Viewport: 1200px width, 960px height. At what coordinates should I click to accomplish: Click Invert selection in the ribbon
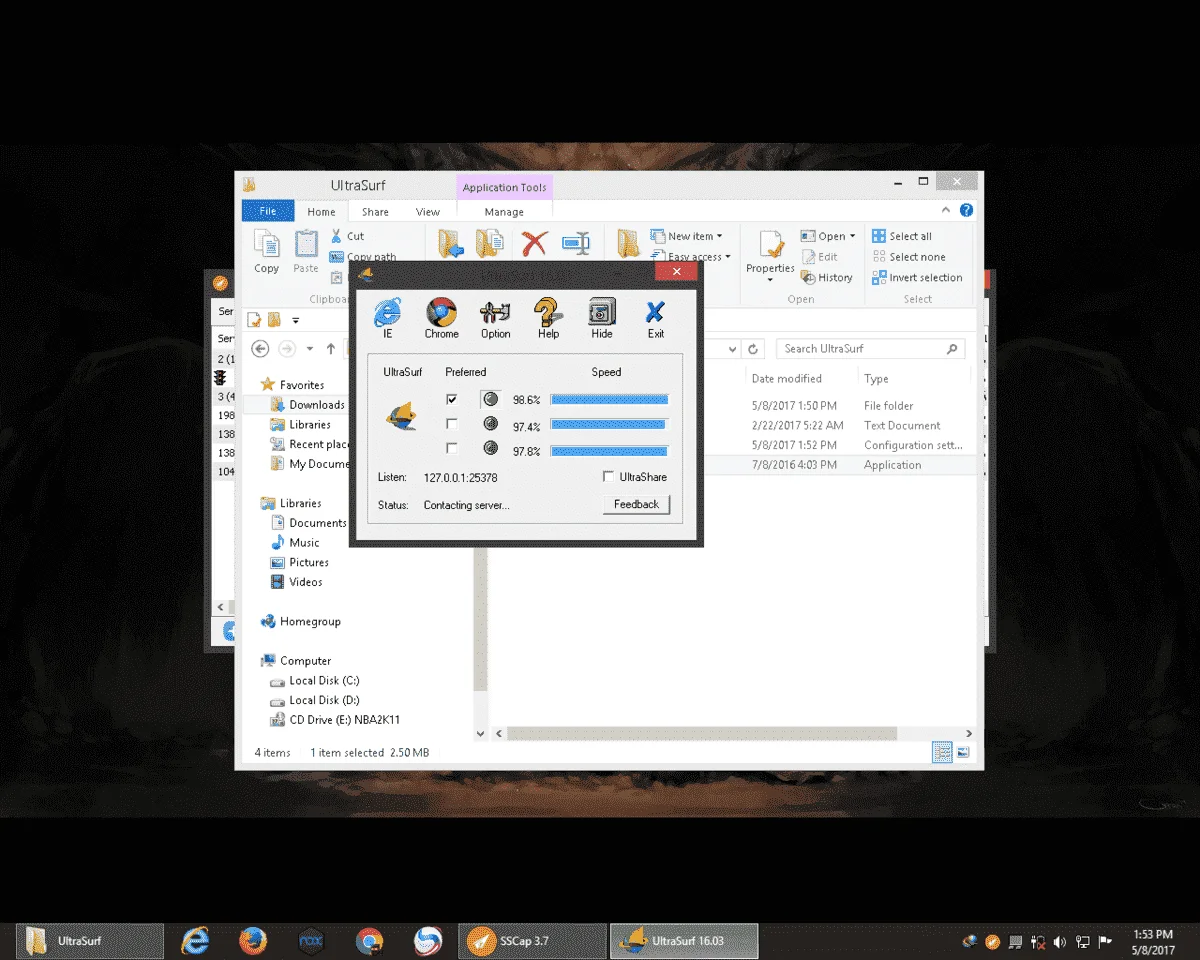click(917, 278)
